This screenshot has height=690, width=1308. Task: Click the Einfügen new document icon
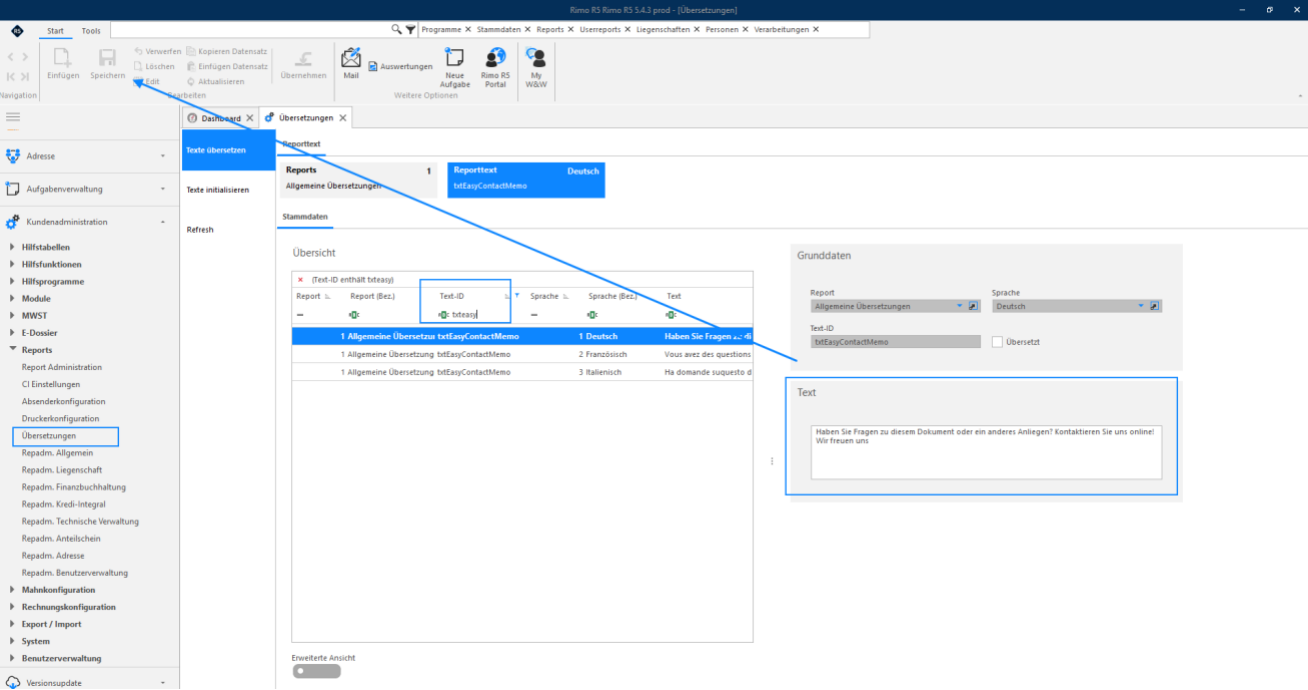pos(62,58)
